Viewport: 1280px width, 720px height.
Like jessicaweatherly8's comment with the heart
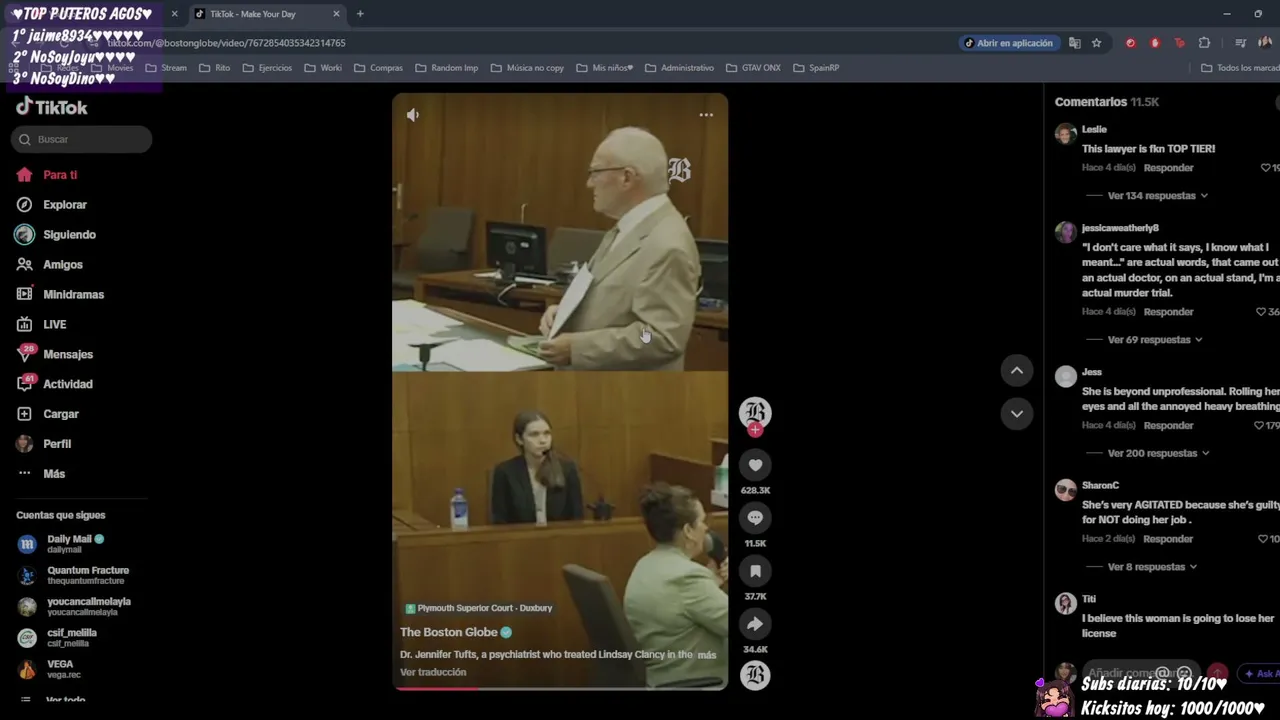tap(1261, 312)
